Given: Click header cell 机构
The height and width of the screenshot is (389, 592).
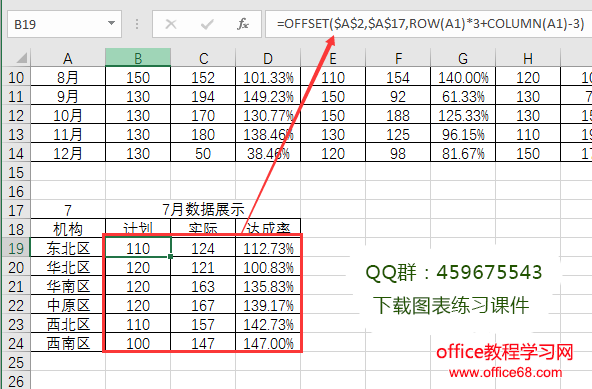Looking at the screenshot, I should point(68,229).
